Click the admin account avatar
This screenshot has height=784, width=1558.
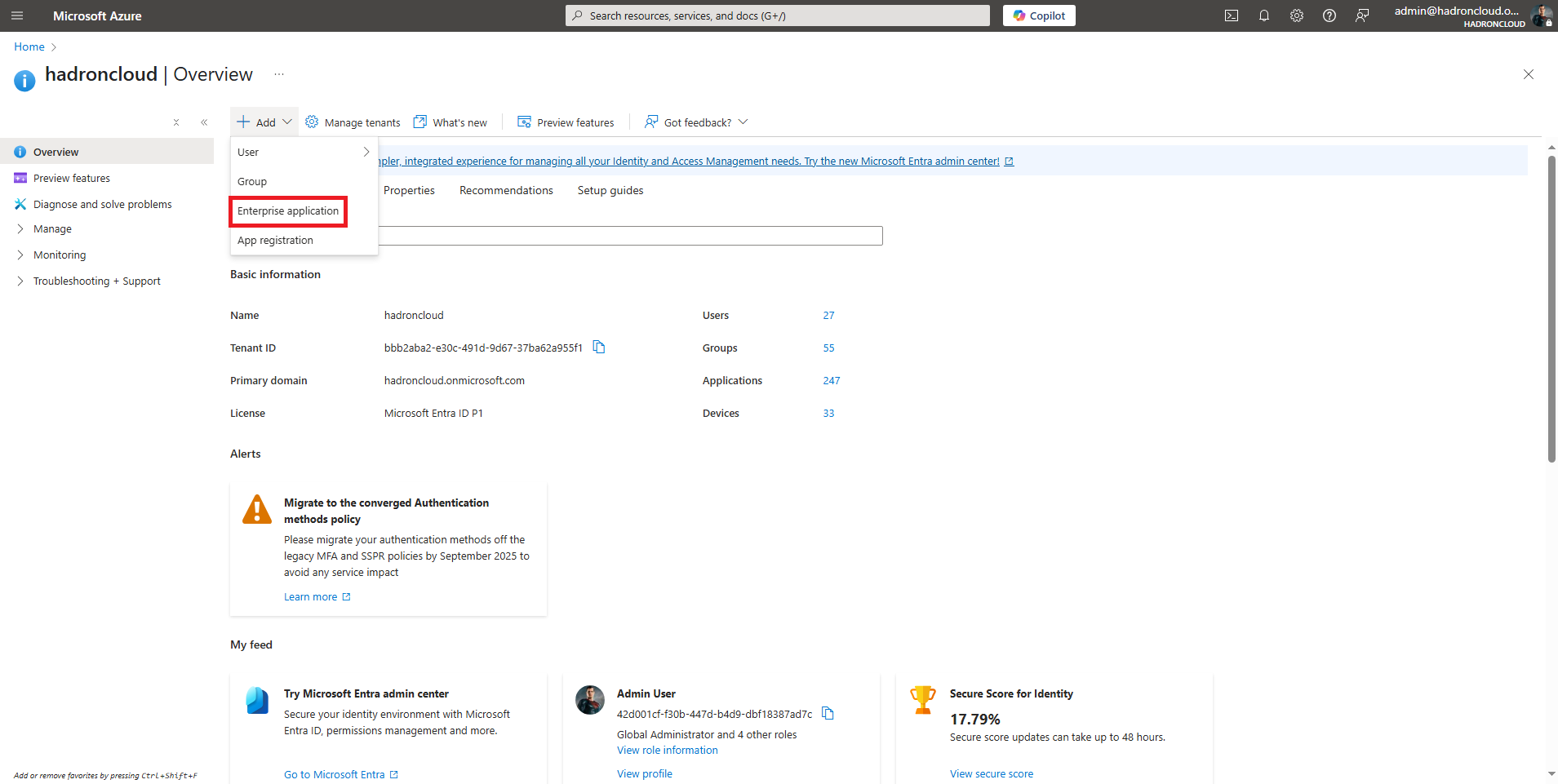1542,16
